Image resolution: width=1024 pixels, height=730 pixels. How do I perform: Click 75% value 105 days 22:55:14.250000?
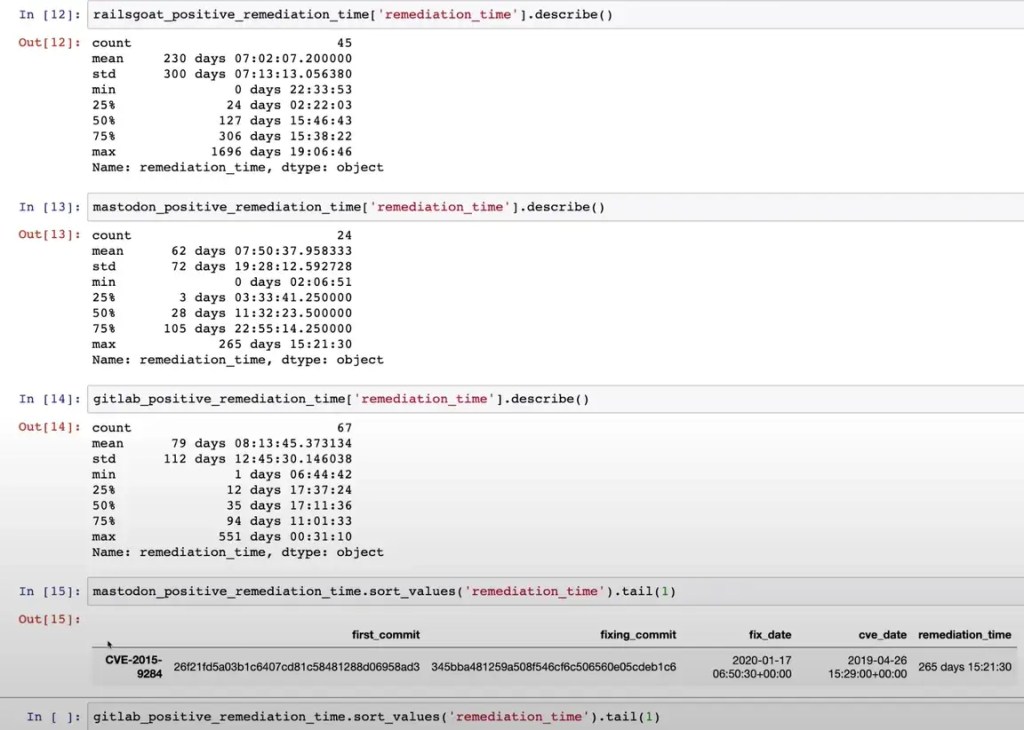click(257, 329)
